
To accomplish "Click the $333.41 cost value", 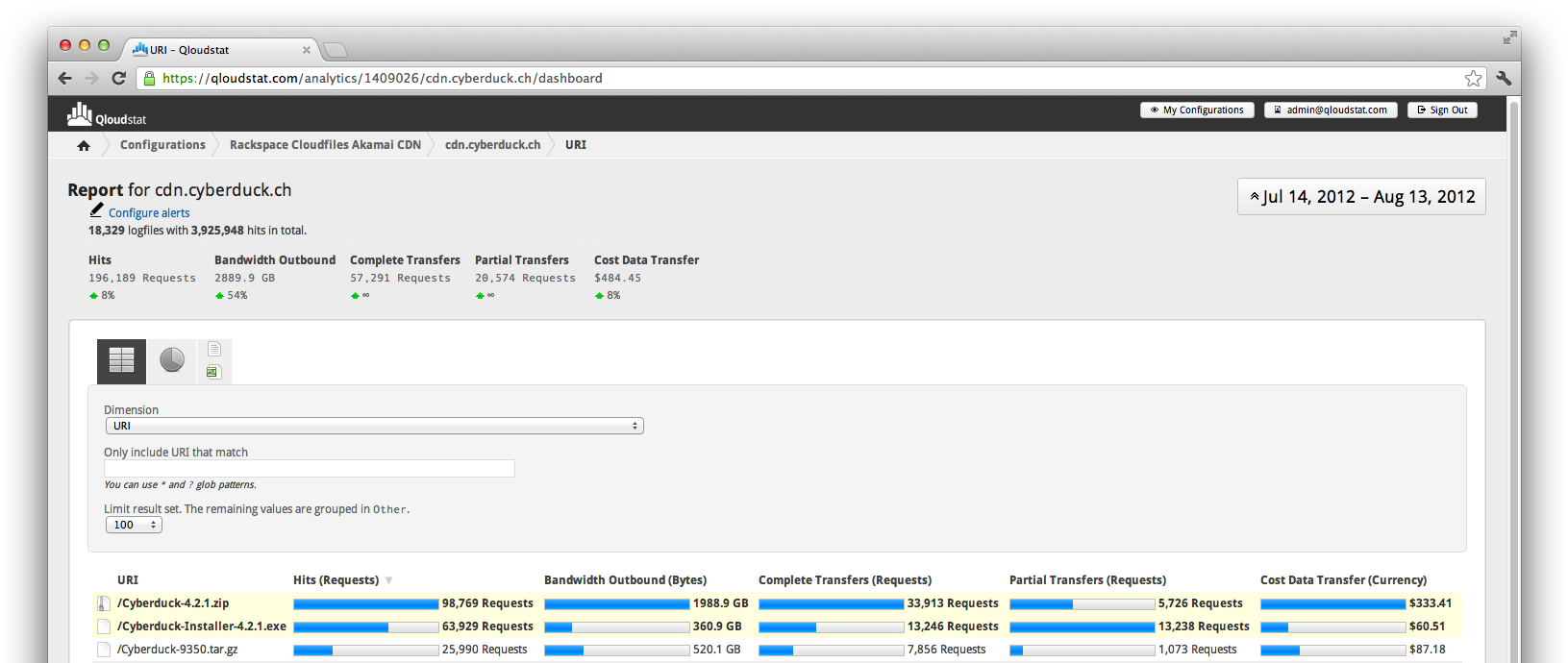I will [x=1431, y=603].
